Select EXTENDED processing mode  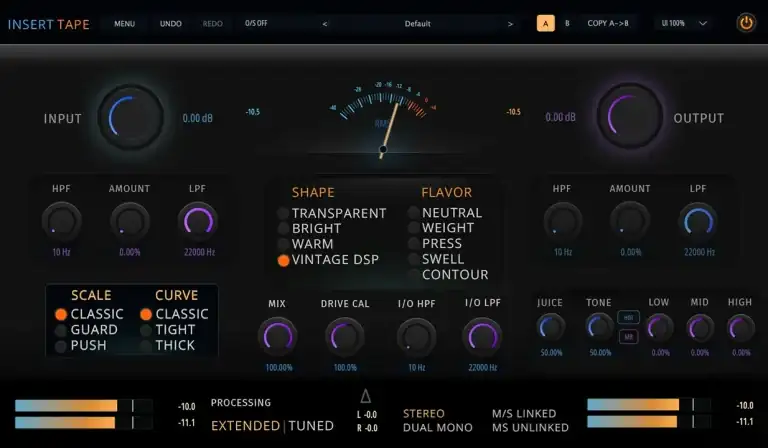pyautogui.click(x=245, y=426)
